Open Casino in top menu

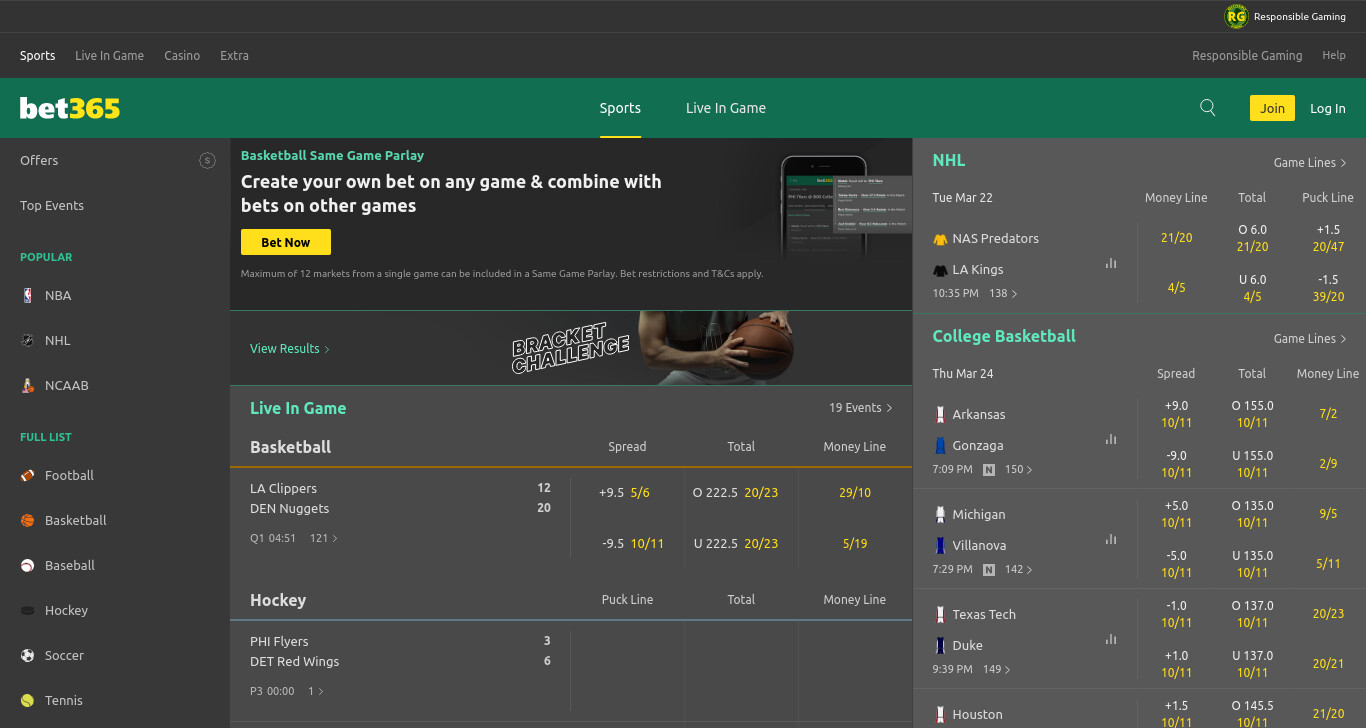click(x=182, y=56)
